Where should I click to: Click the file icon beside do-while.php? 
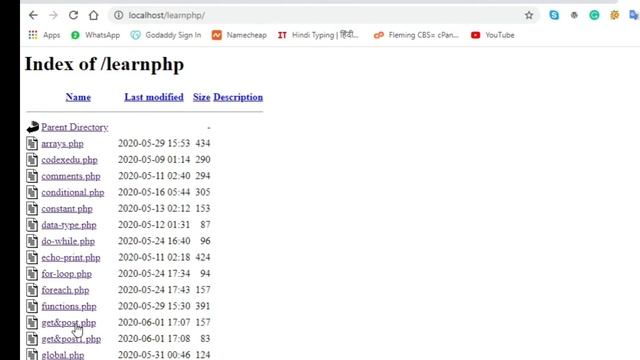coord(32,241)
